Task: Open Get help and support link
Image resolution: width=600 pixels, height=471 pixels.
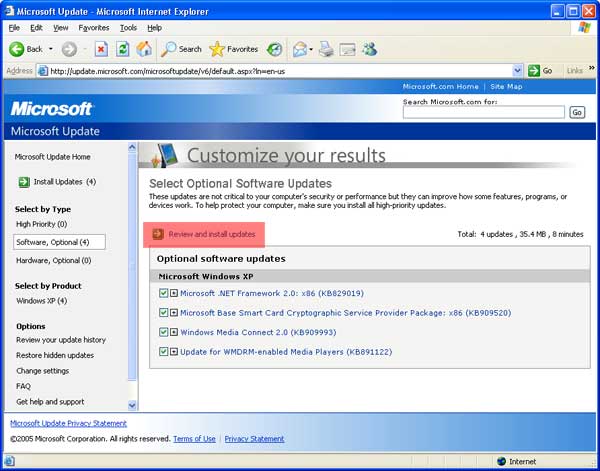Action: coord(50,402)
